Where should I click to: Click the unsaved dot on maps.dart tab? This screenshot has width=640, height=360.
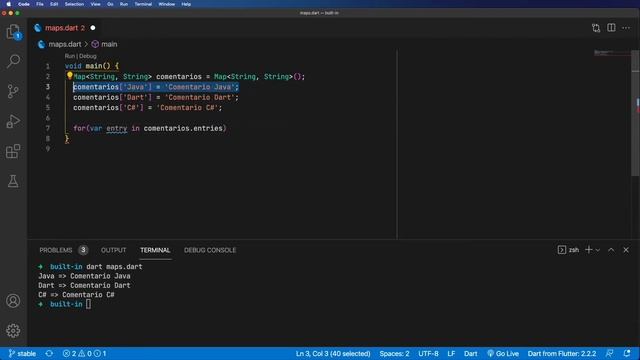pyautogui.click(x=93, y=28)
